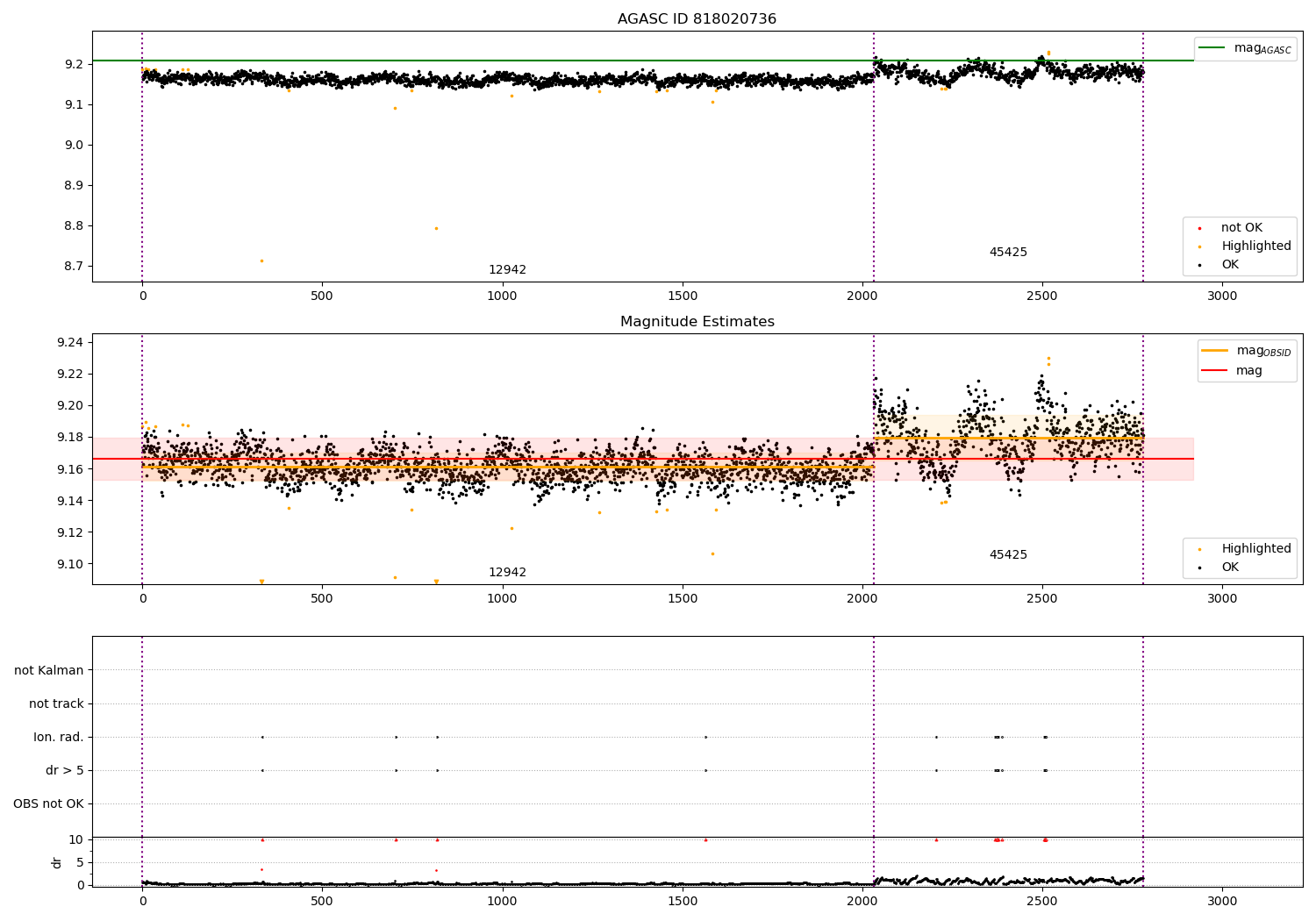This screenshot has width=1316, height=921.
Task: Click the 9.1 y-axis tick label
Action: pos(74,105)
